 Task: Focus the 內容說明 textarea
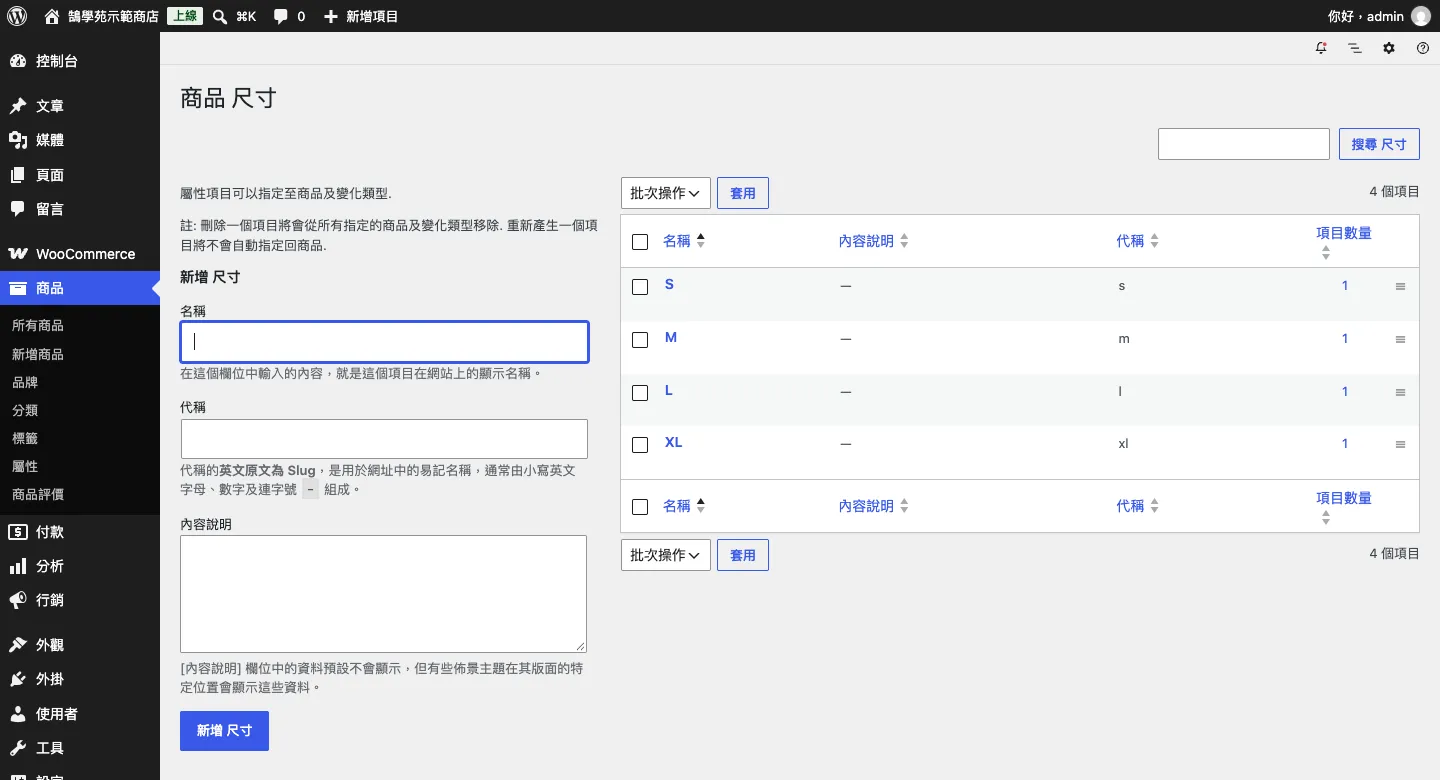(384, 594)
